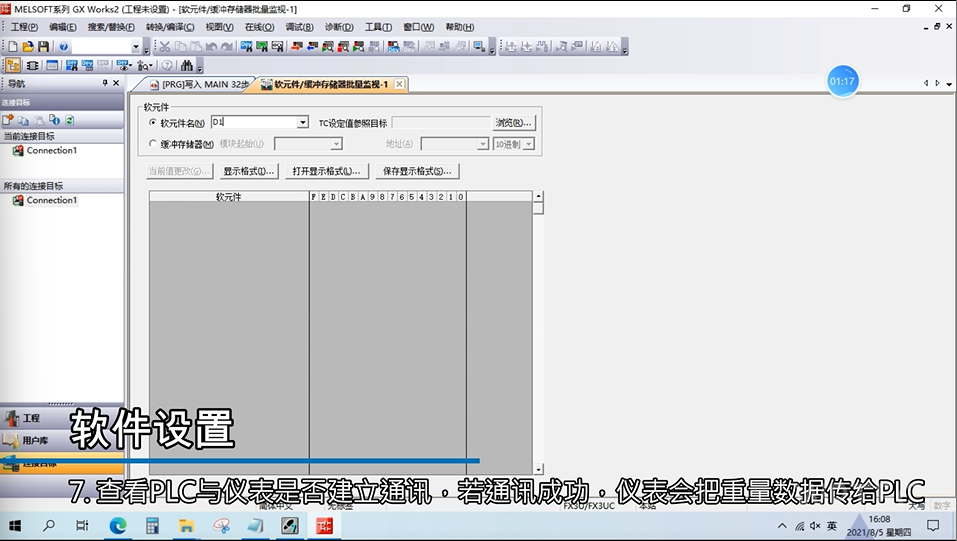
Task: Open Microsoft Edge from the taskbar
Action: click(118, 525)
